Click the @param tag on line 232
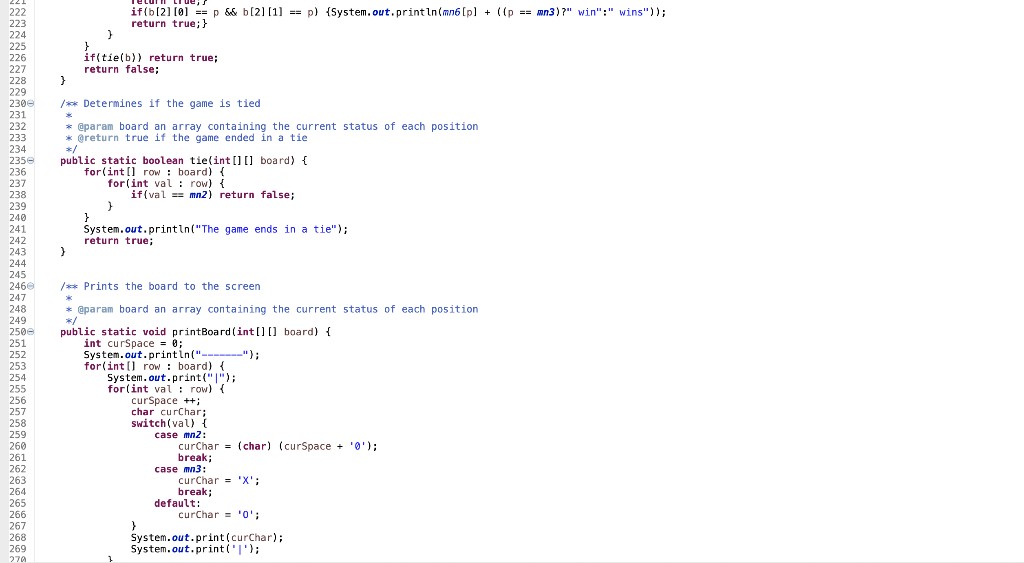The image size is (1024, 563). pyautogui.click(x=95, y=127)
